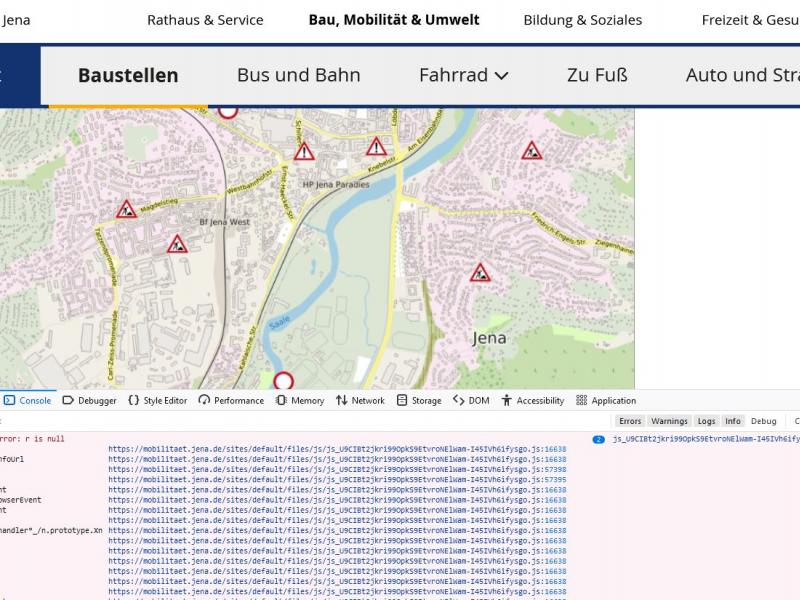Open the Rathaus & Service section
800x600 pixels.
[x=205, y=20]
